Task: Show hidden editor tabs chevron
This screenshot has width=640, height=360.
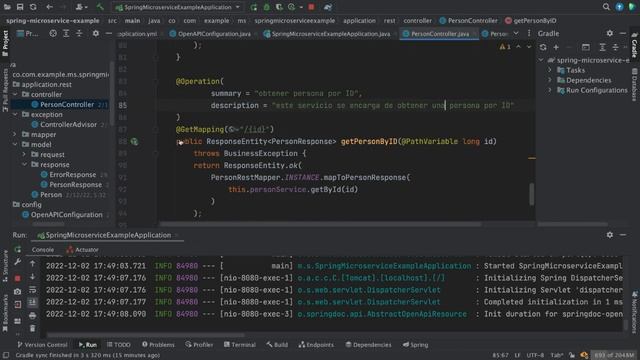Action: [516, 33]
